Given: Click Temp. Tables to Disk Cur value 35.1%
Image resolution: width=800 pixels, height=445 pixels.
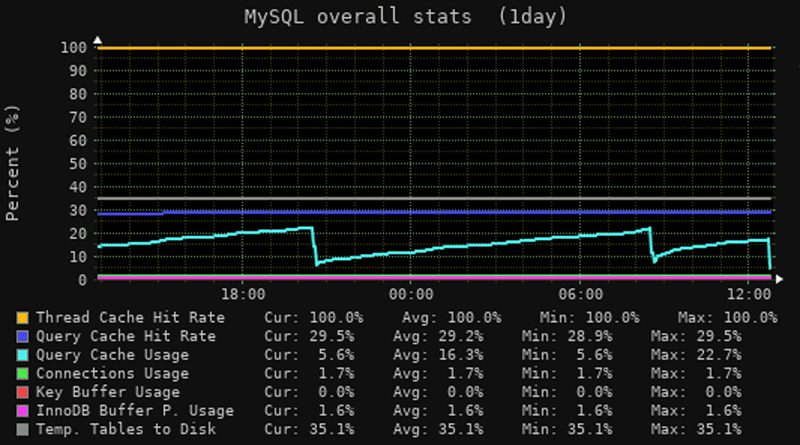Looking at the screenshot, I should coord(332,429).
